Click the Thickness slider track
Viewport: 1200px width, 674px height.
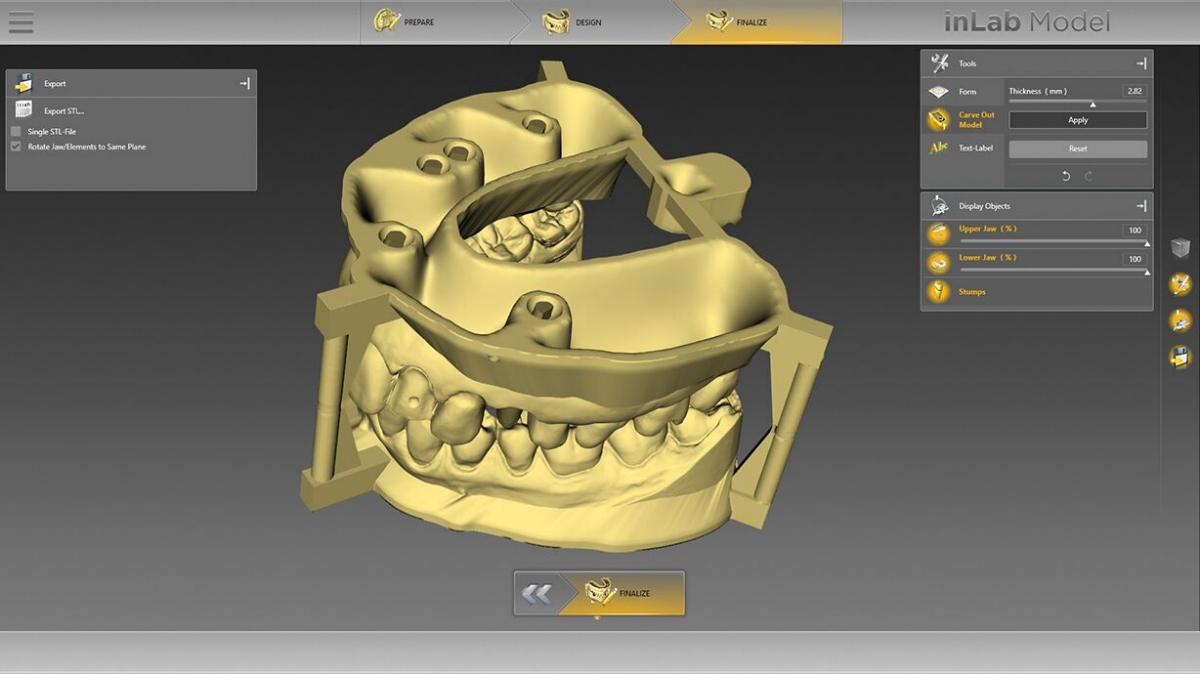coord(1078,103)
